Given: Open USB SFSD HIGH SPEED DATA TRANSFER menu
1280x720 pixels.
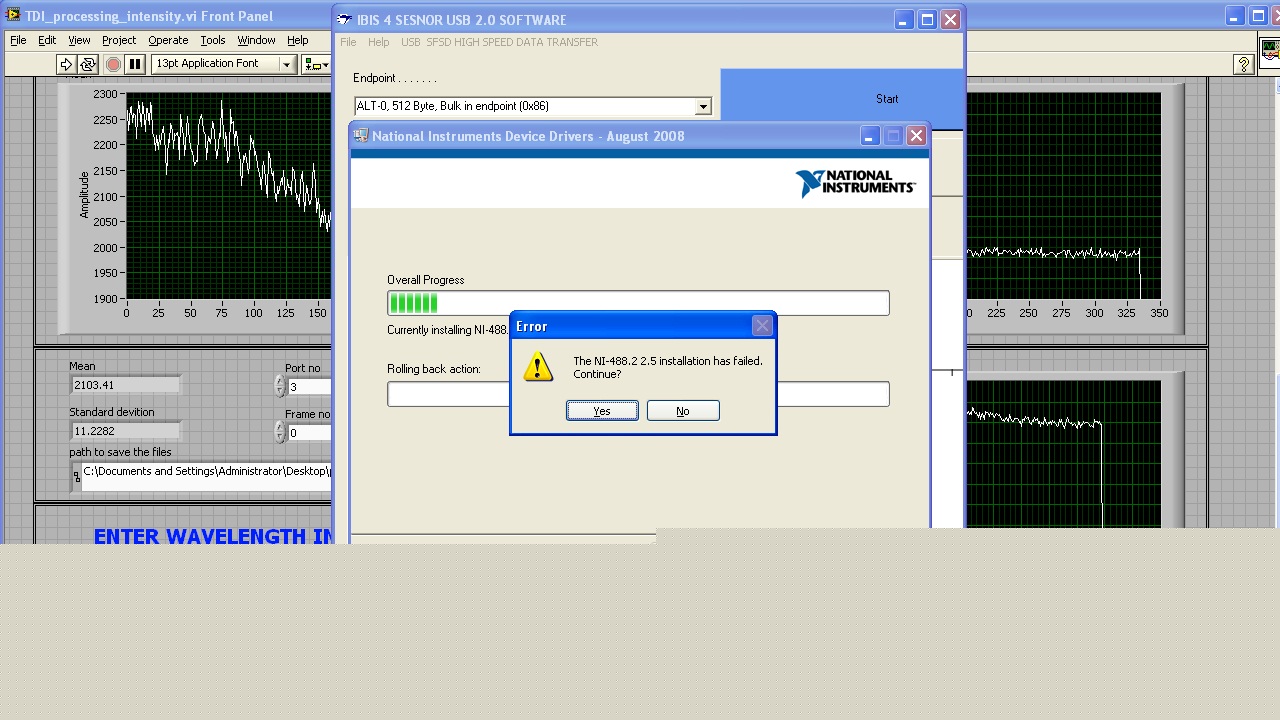Looking at the screenshot, I should [x=499, y=42].
